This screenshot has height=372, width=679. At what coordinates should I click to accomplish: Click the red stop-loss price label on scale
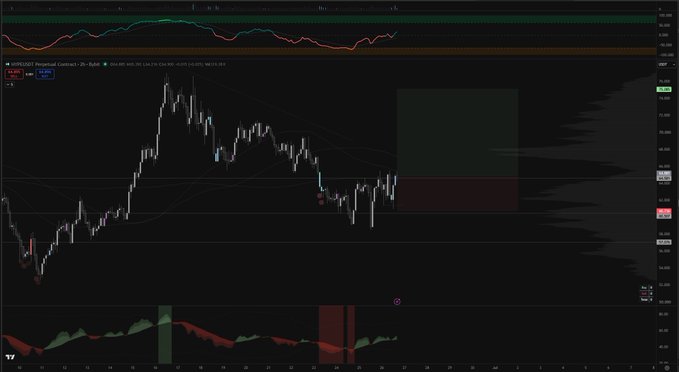point(664,211)
